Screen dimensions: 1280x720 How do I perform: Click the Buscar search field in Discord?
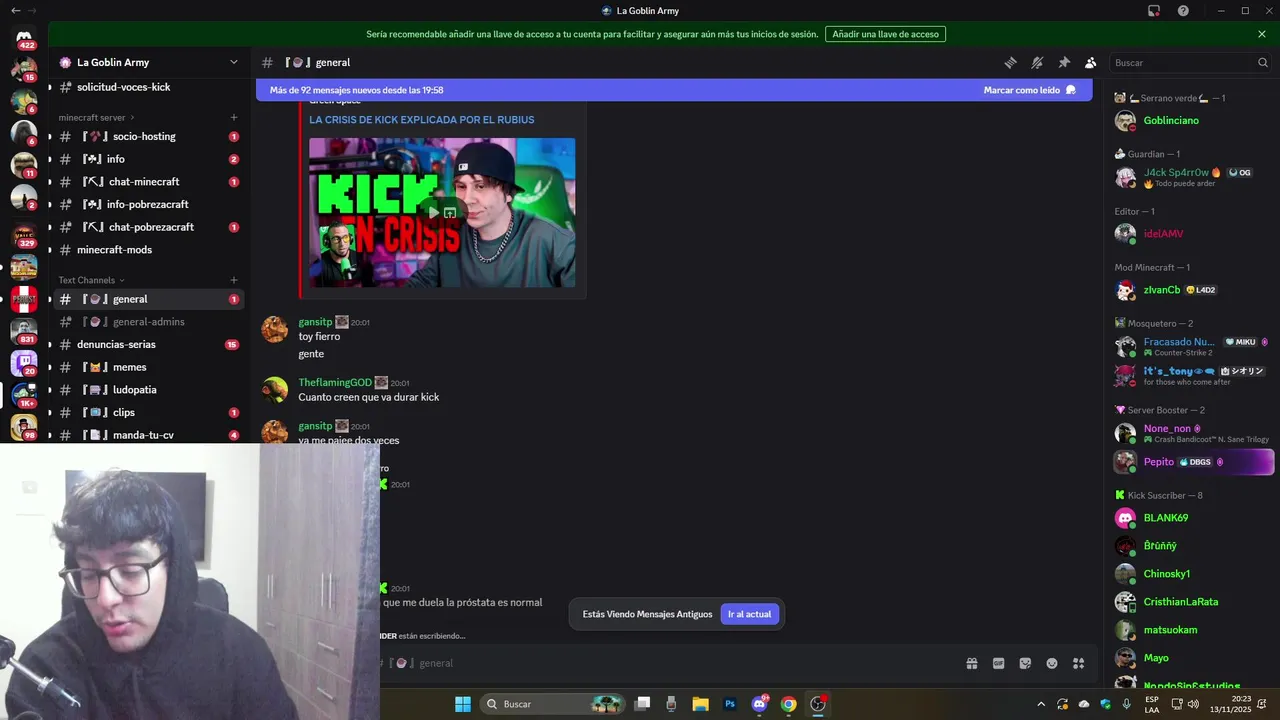pos(1190,62)
